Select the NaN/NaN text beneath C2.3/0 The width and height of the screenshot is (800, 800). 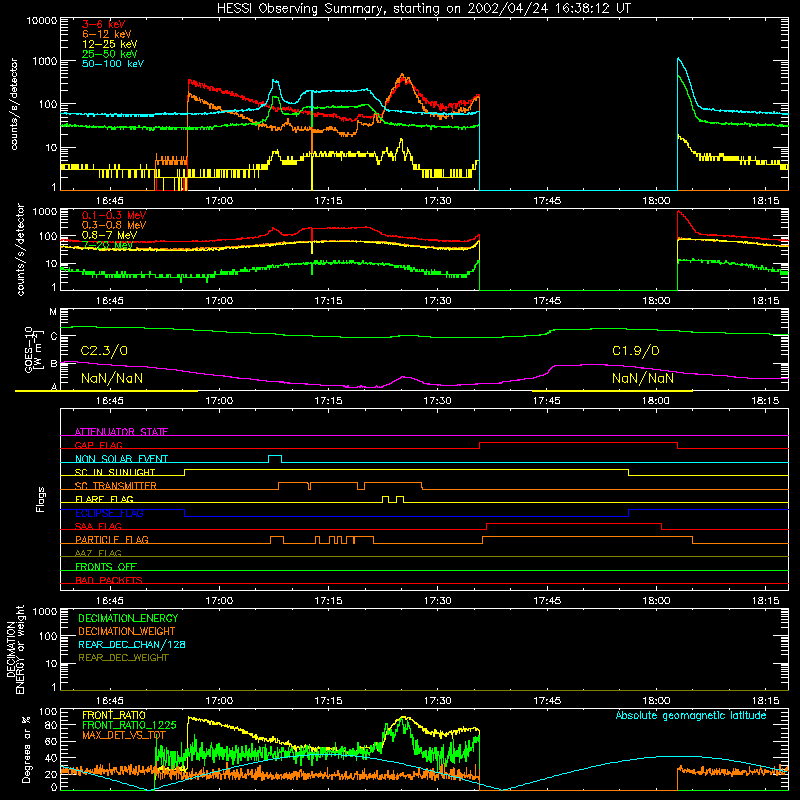click(112, 379)
